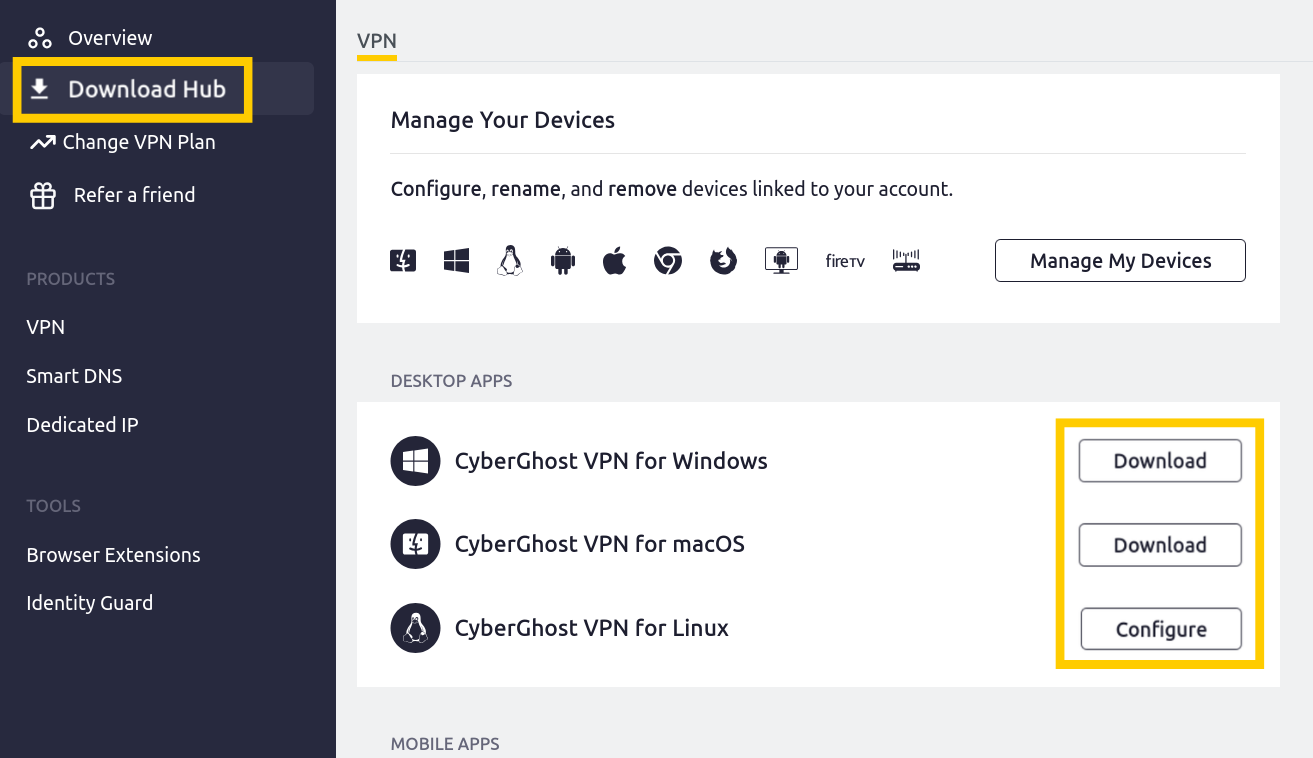Click the DESKTOP APPS section header

(451, 381)
